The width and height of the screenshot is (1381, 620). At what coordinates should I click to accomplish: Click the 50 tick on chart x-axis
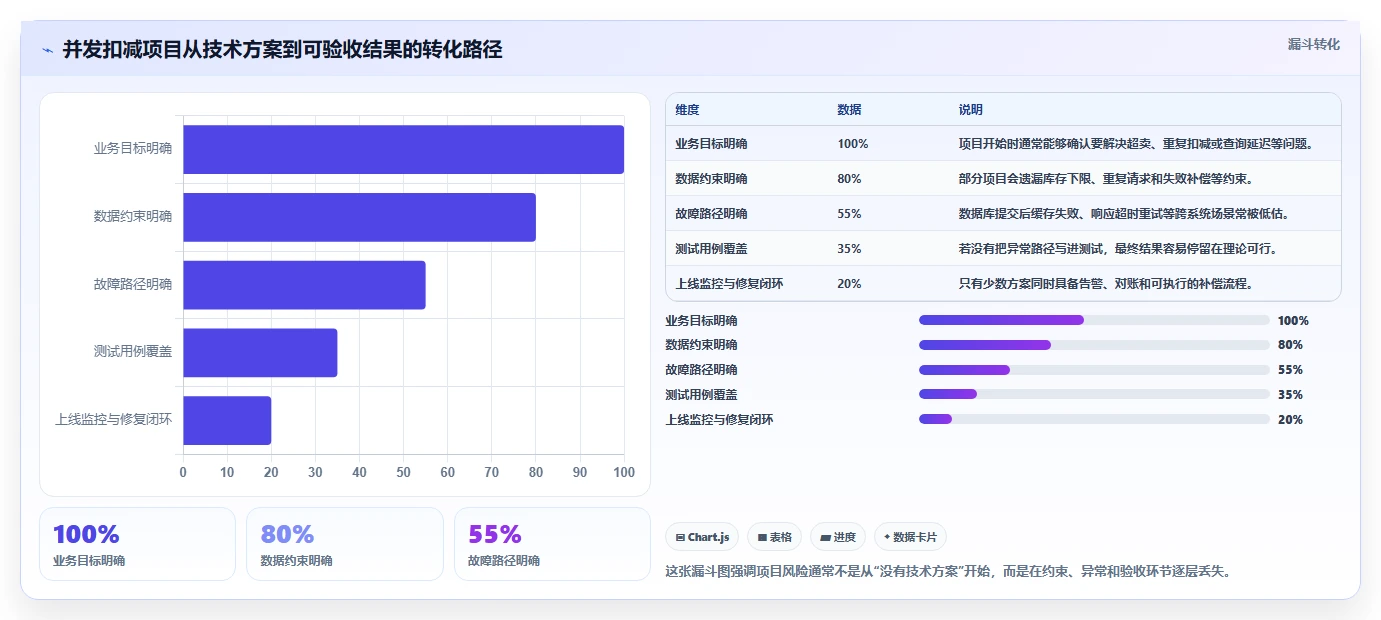click(403, 472)
